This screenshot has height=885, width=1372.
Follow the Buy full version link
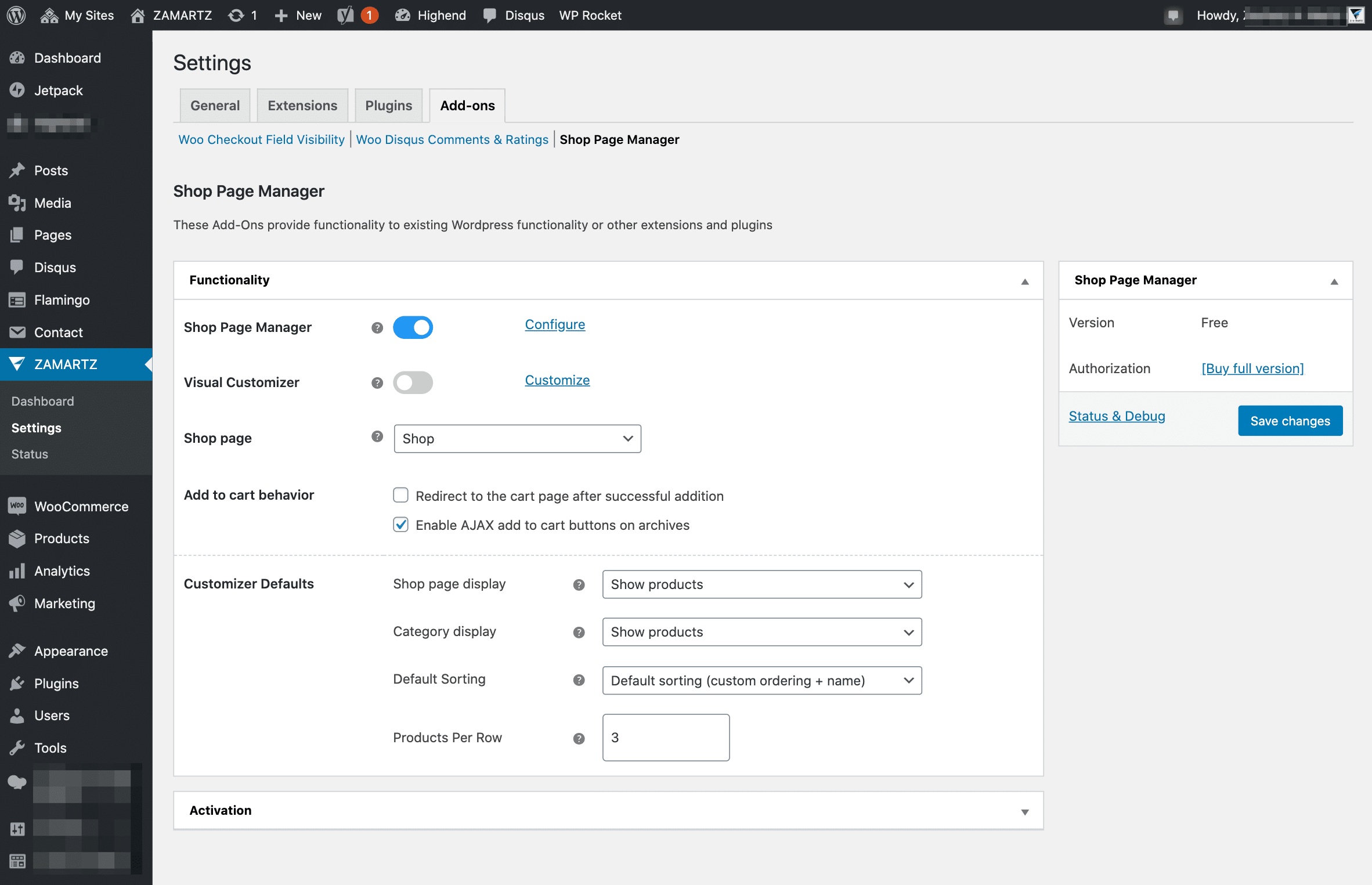coord(1251,368)
